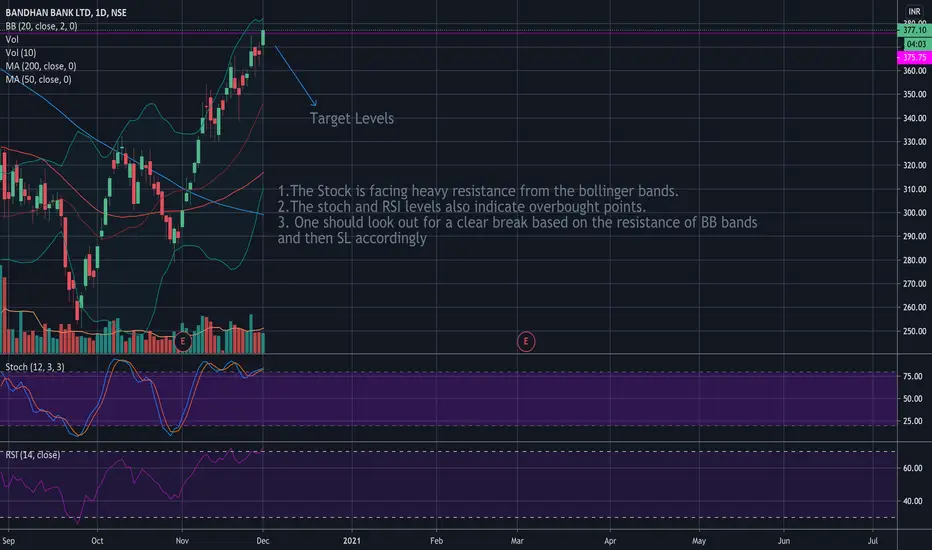The image size is (932, 550).
Task: Click the green 377.10 current price label
Action: point(914,30)
